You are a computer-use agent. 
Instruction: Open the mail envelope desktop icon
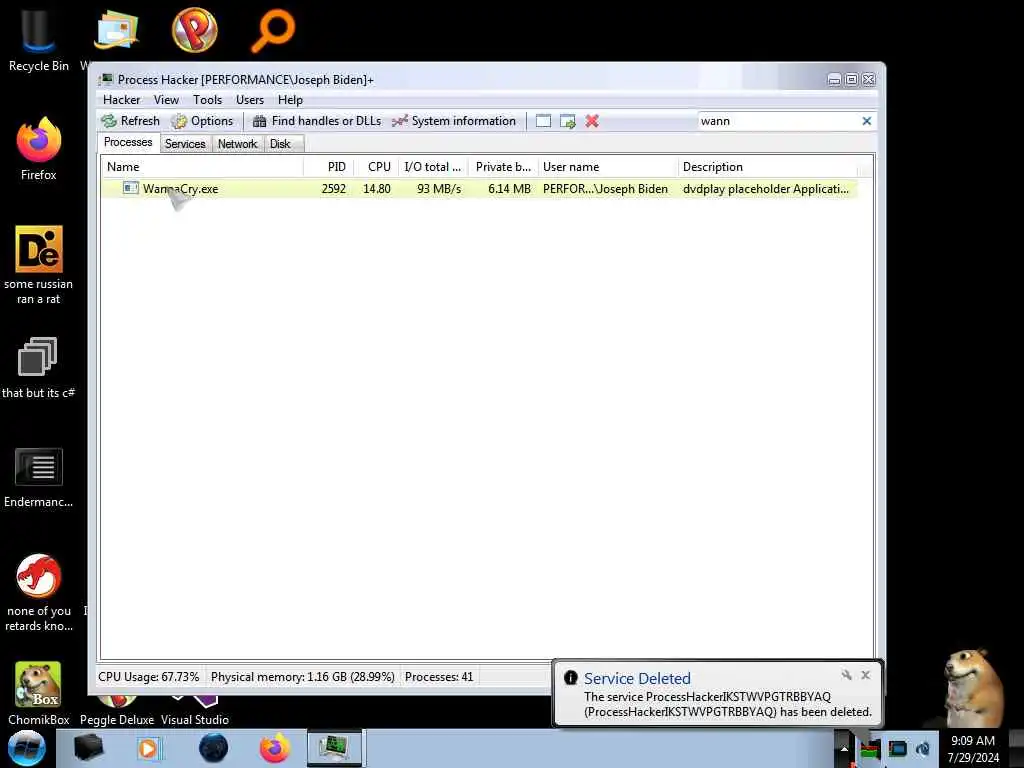tap(116, 29)
